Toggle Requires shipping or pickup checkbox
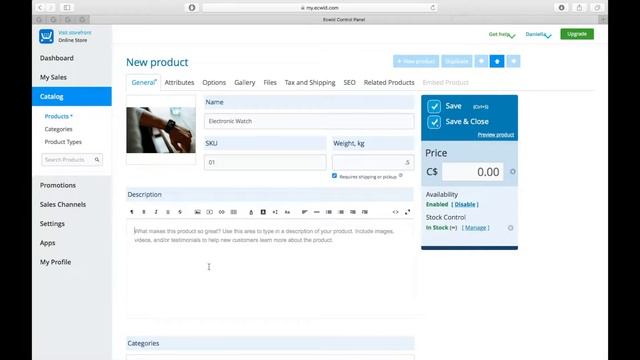 click(334, 176)
